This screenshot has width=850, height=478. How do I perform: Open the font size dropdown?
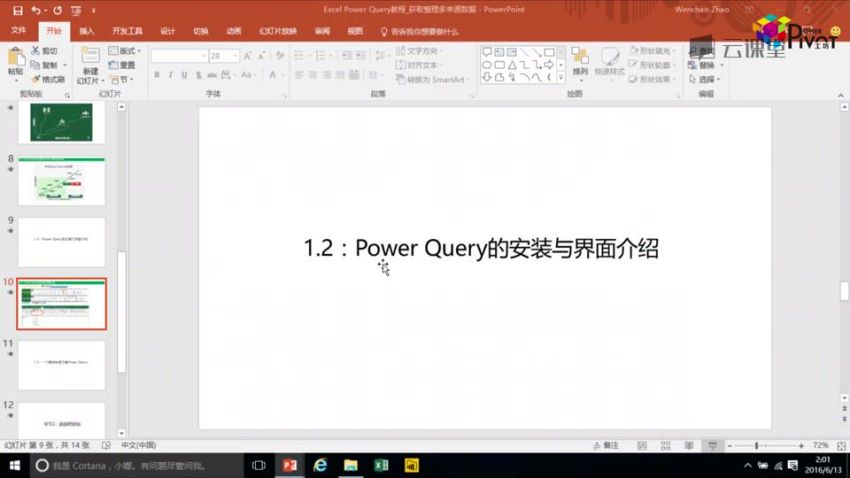[x=235, y=56]
